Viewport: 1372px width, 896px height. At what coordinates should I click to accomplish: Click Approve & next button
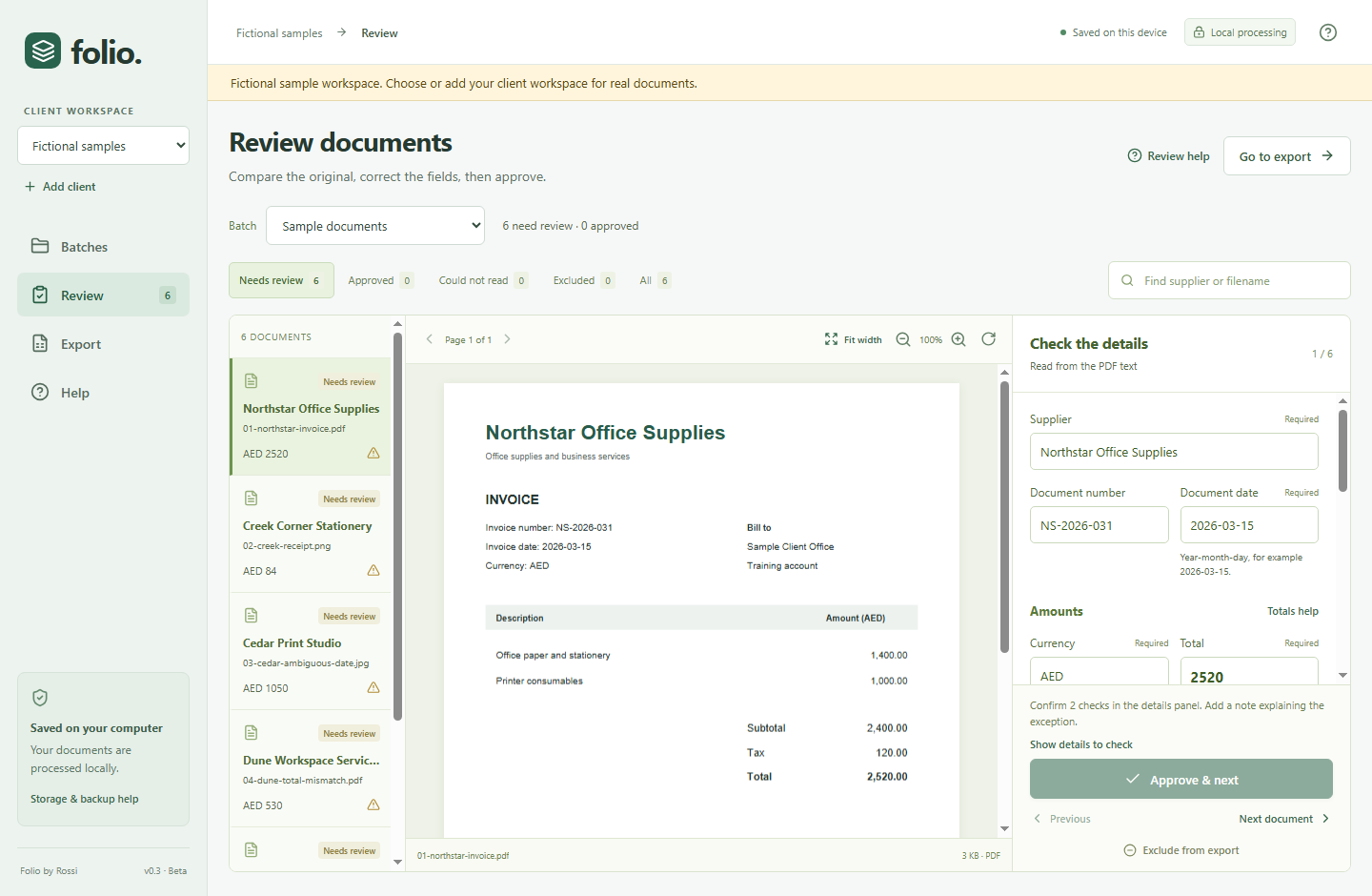[x=1181, y=779]
